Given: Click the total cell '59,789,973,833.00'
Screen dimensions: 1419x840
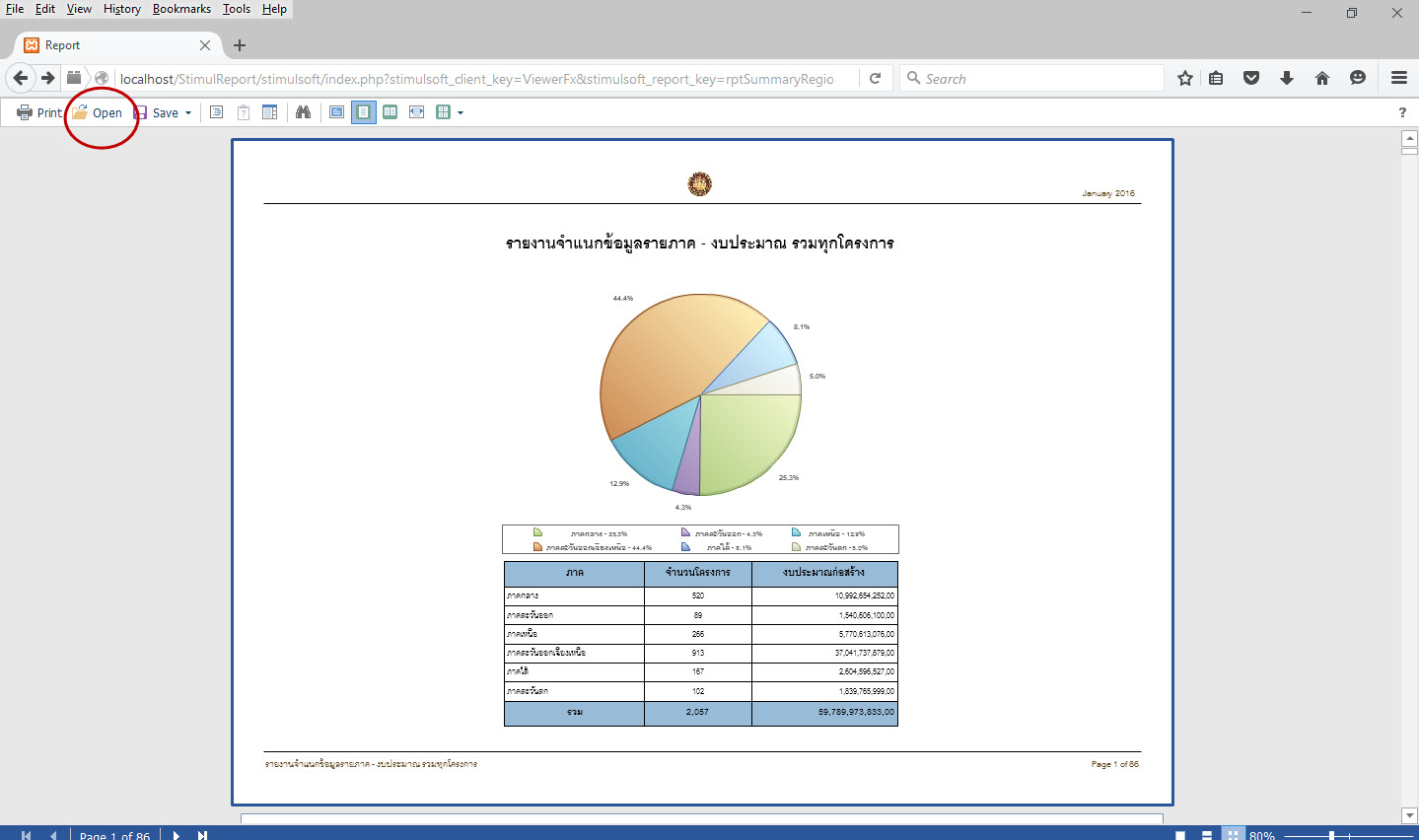Looking at the screenshot, I should (824, 712).
